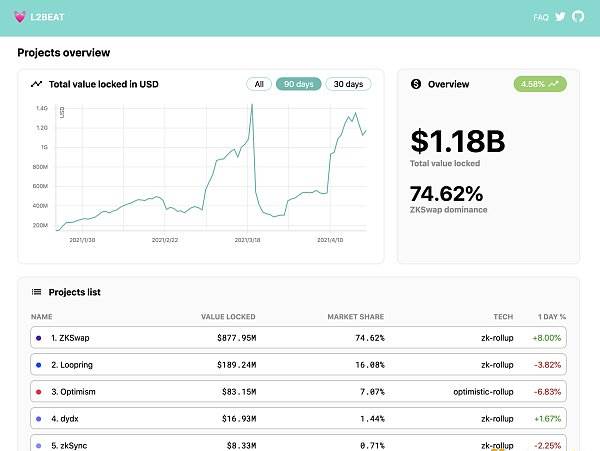
Task: Click the Optimism red dot
Action: coord(39,392)
